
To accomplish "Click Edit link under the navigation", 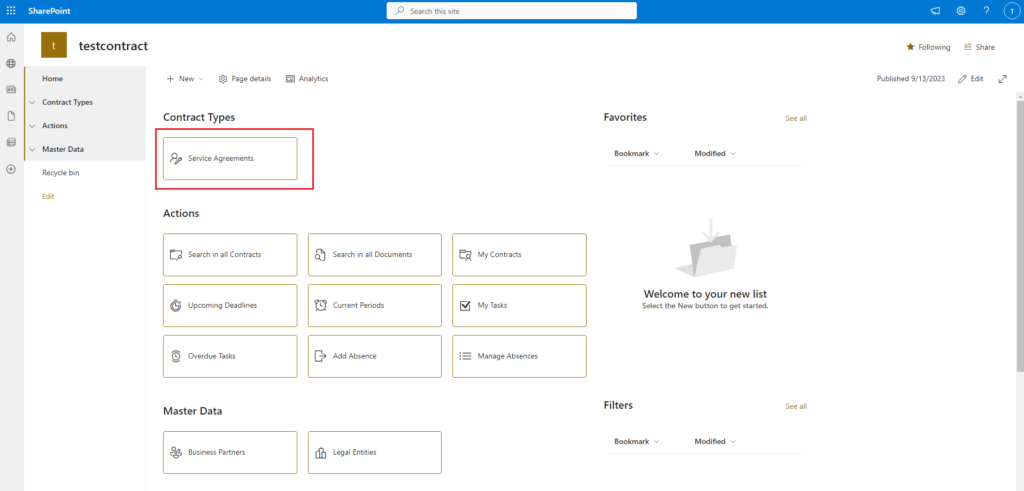I will (x=48, y=197).
